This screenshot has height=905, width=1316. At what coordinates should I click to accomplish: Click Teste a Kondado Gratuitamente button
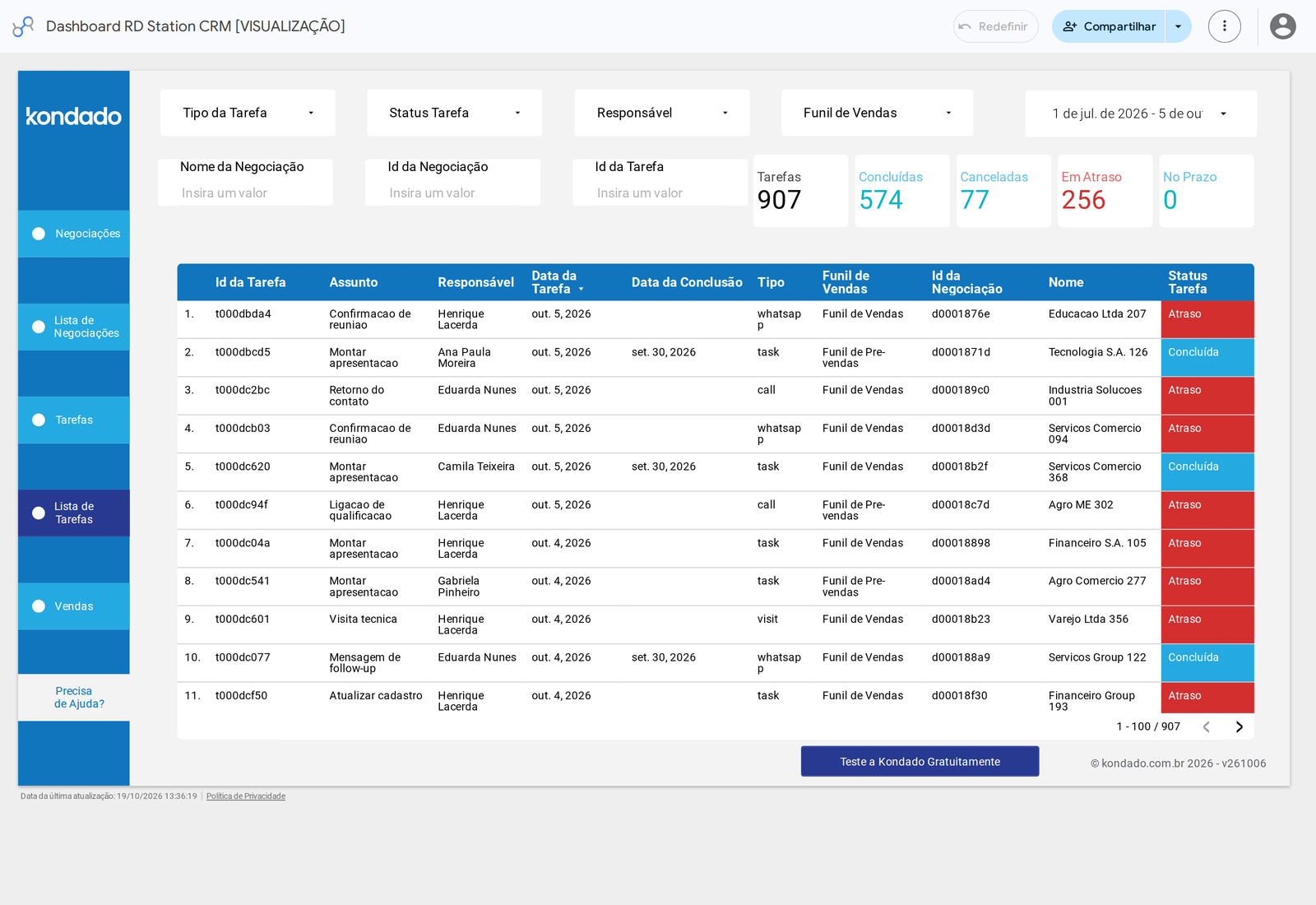[920, 762]
